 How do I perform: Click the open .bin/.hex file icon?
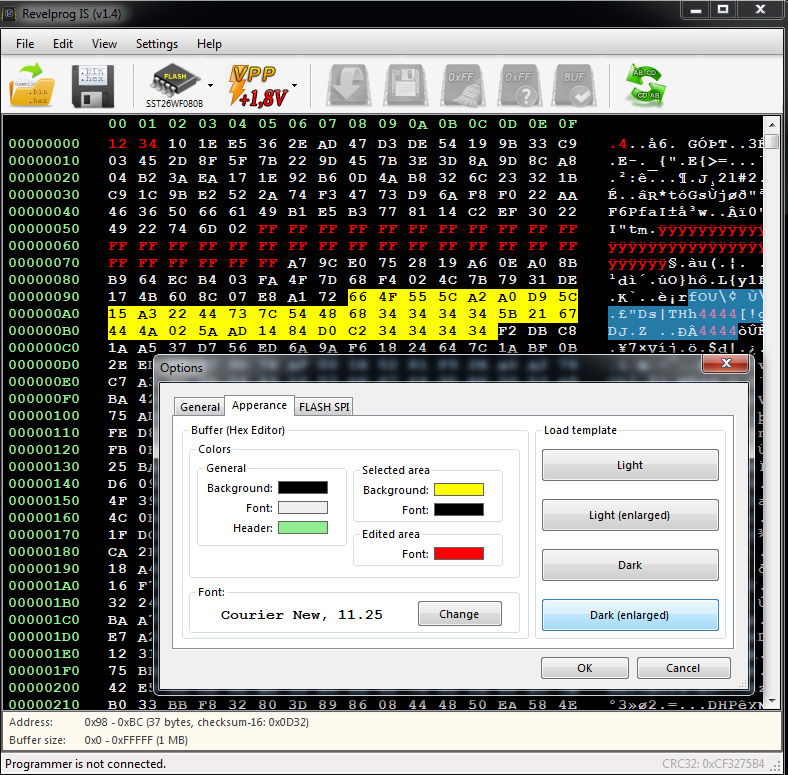point(35,85)
